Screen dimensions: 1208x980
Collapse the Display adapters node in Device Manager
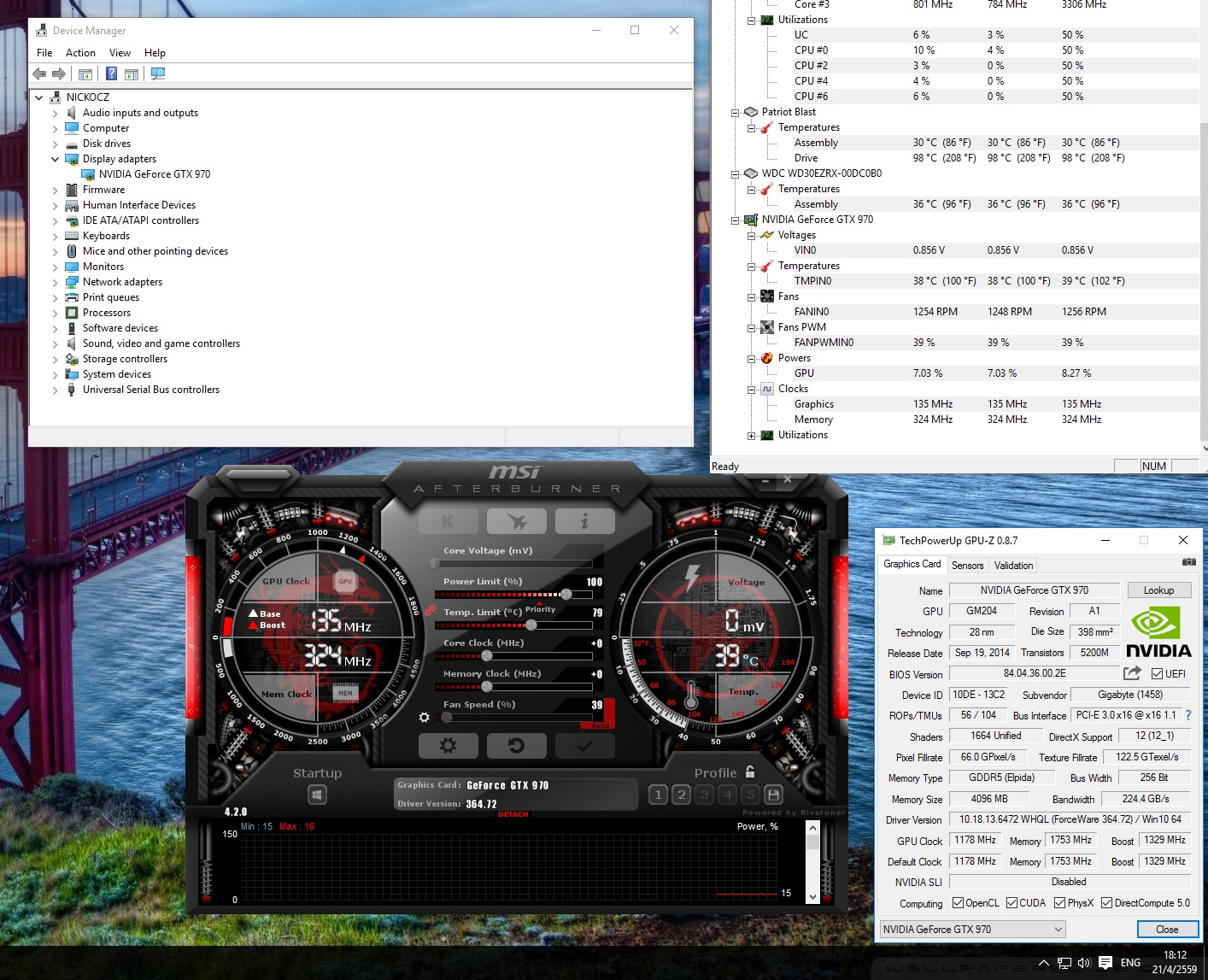click(x=56, y=159)
